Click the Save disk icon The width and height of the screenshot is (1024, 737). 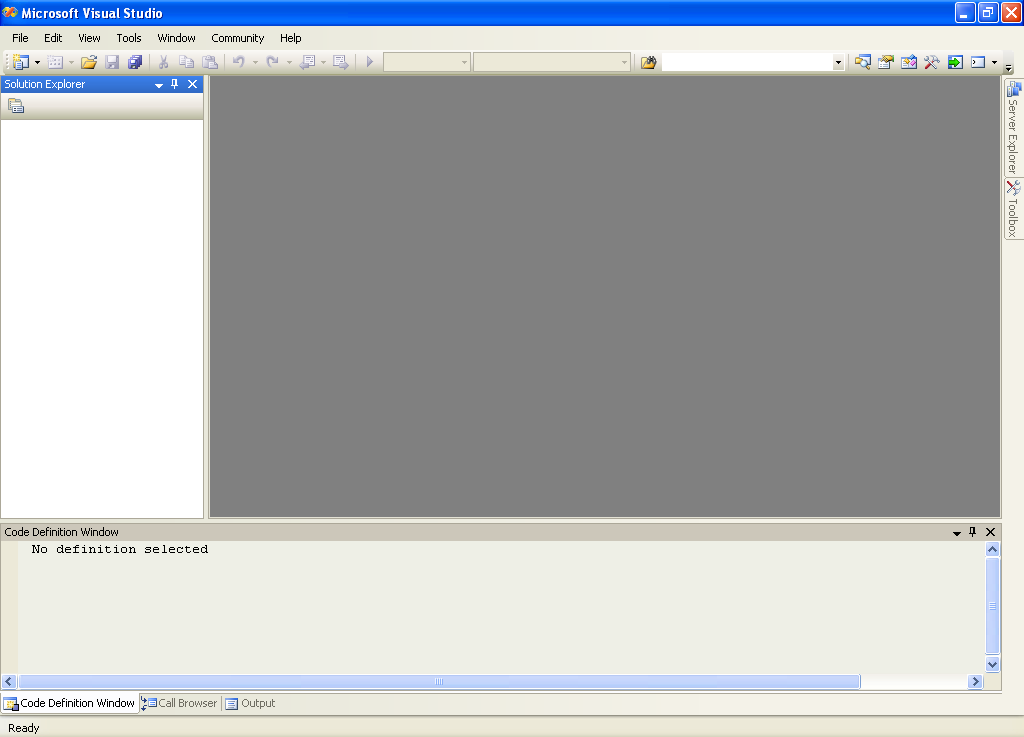[112, 62]
